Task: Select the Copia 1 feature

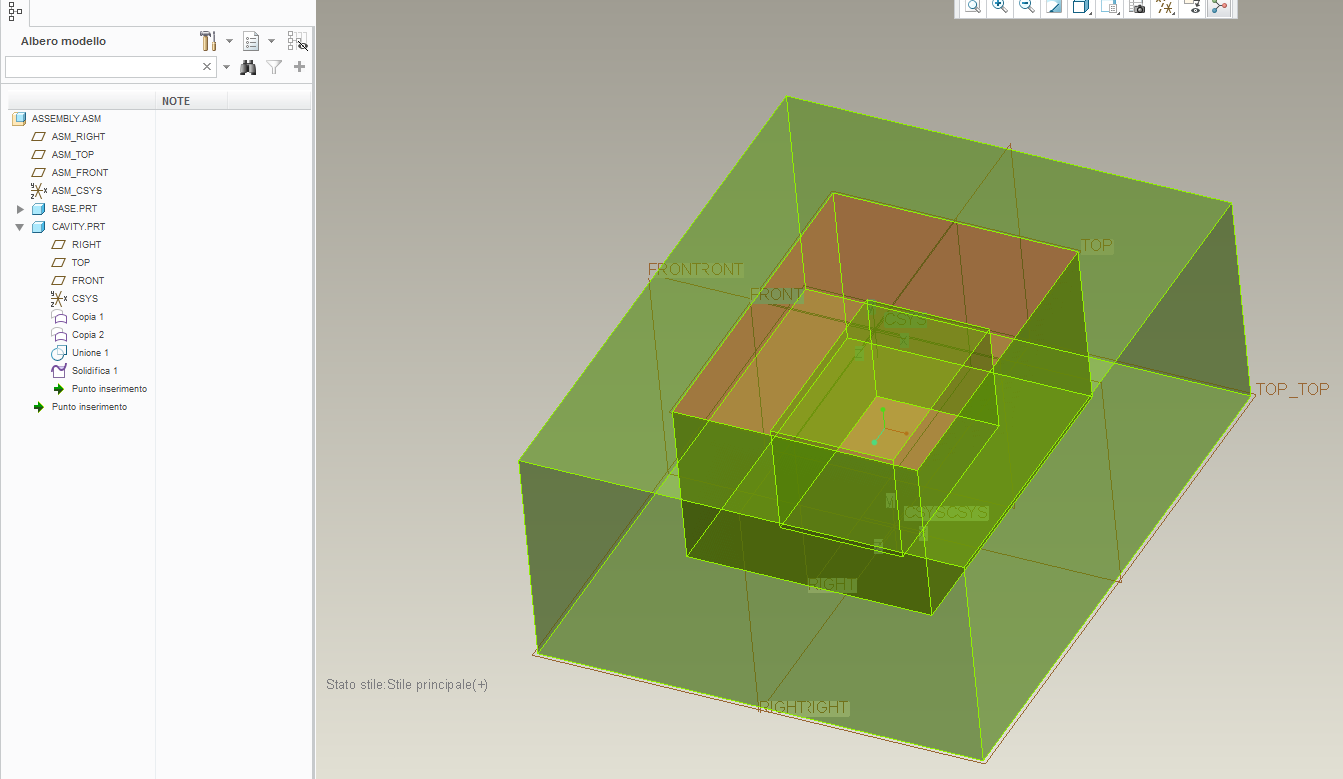Action: pyautogui.click(x=88, y=317)
